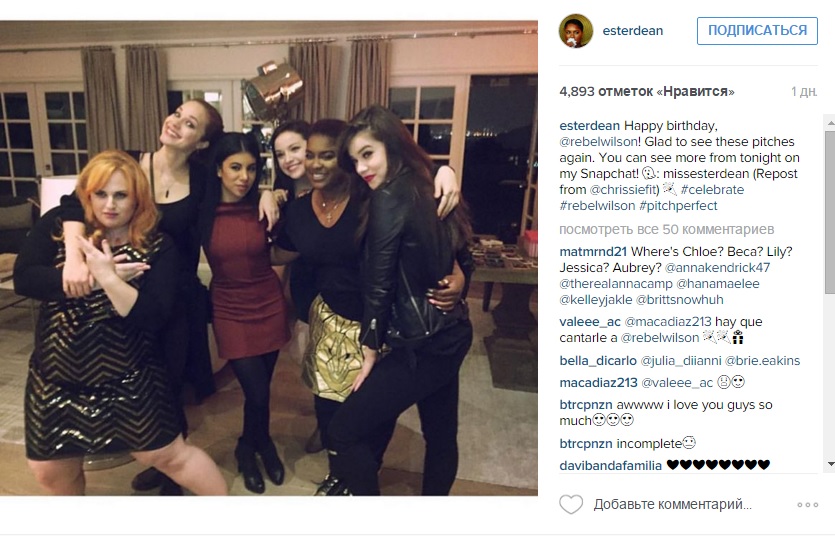
Task: Click the scrollbar down arrow
Action: click(830, 464)
